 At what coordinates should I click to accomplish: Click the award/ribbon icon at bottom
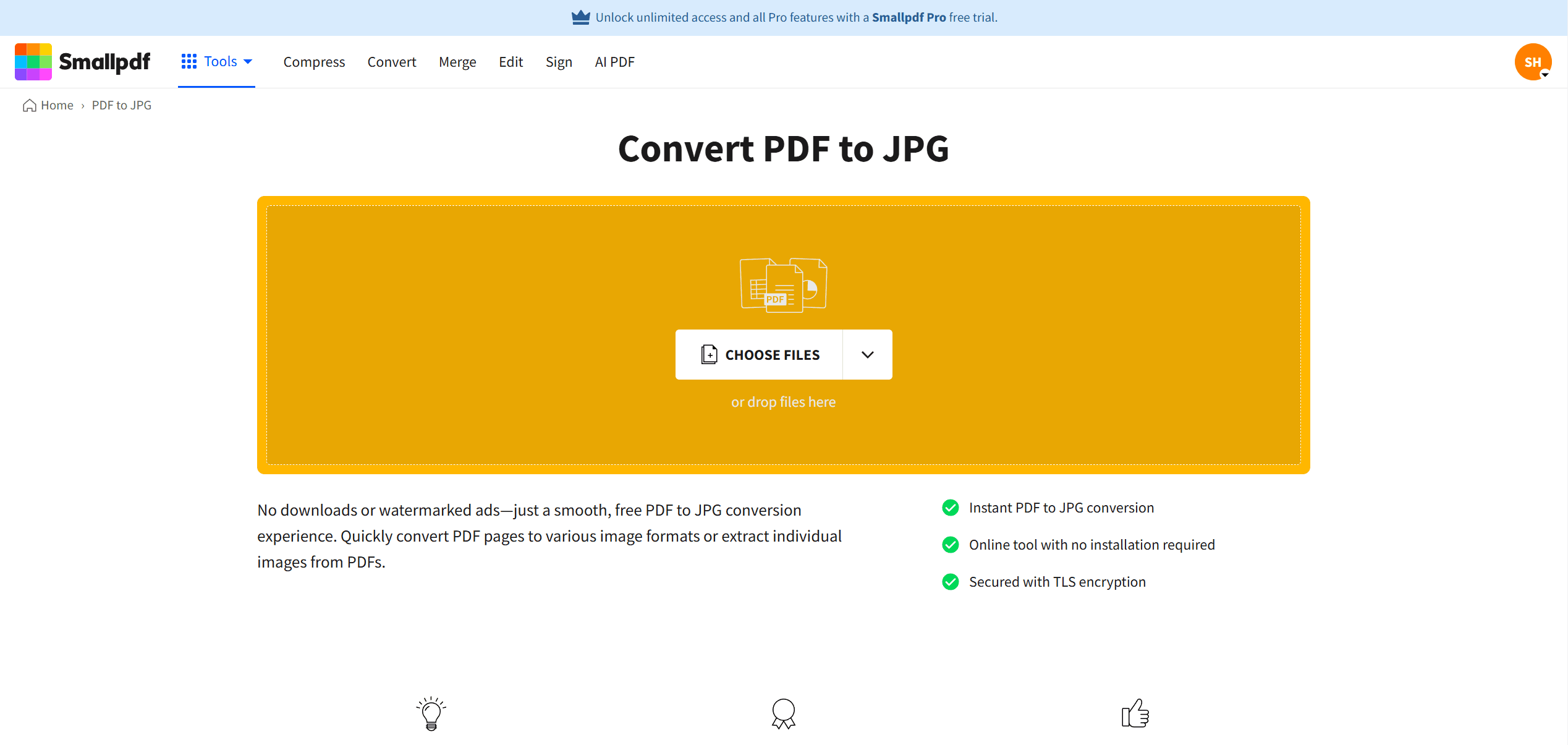click(x=783, y=714)
